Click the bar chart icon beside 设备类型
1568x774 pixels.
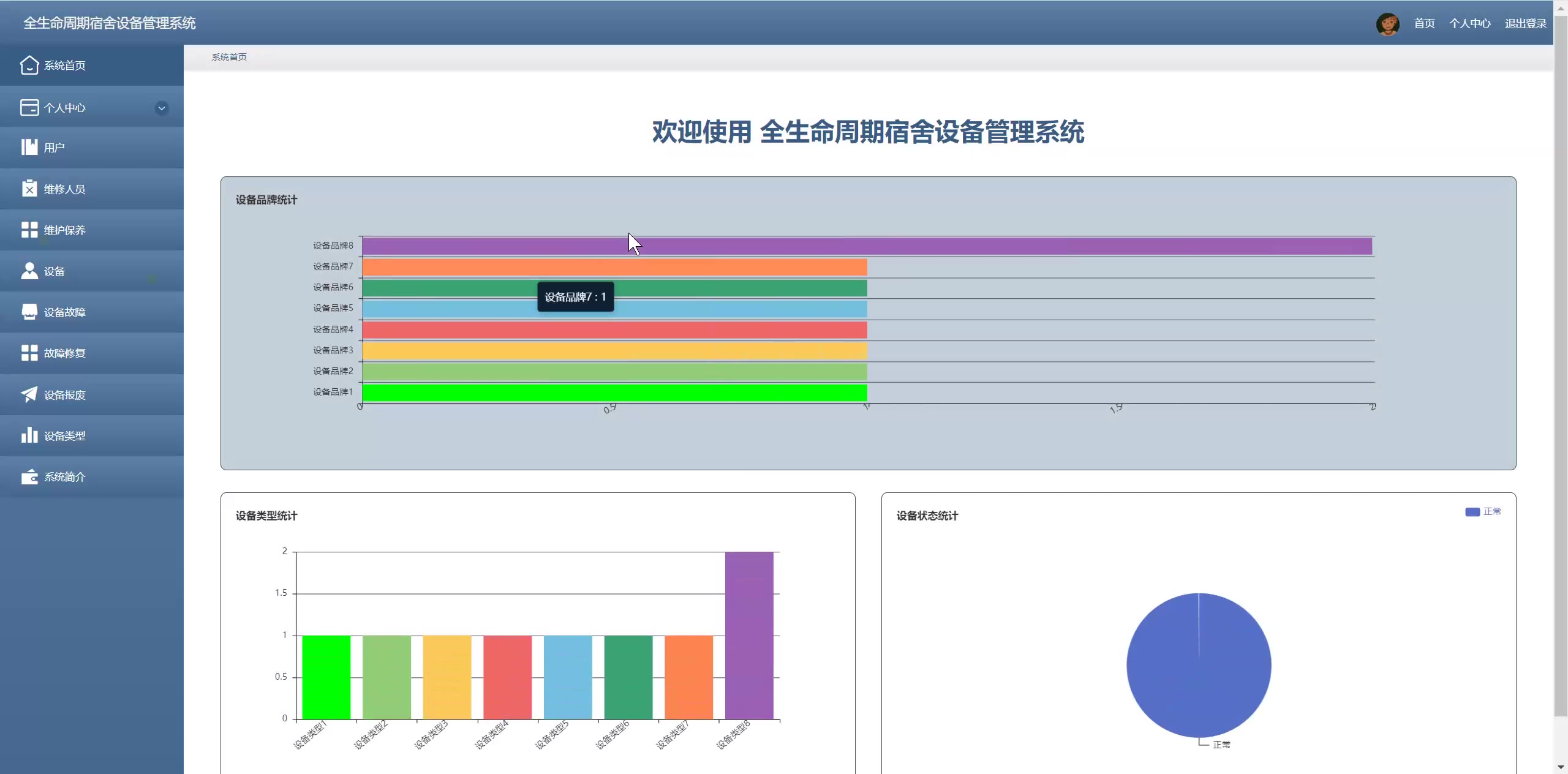29,435
